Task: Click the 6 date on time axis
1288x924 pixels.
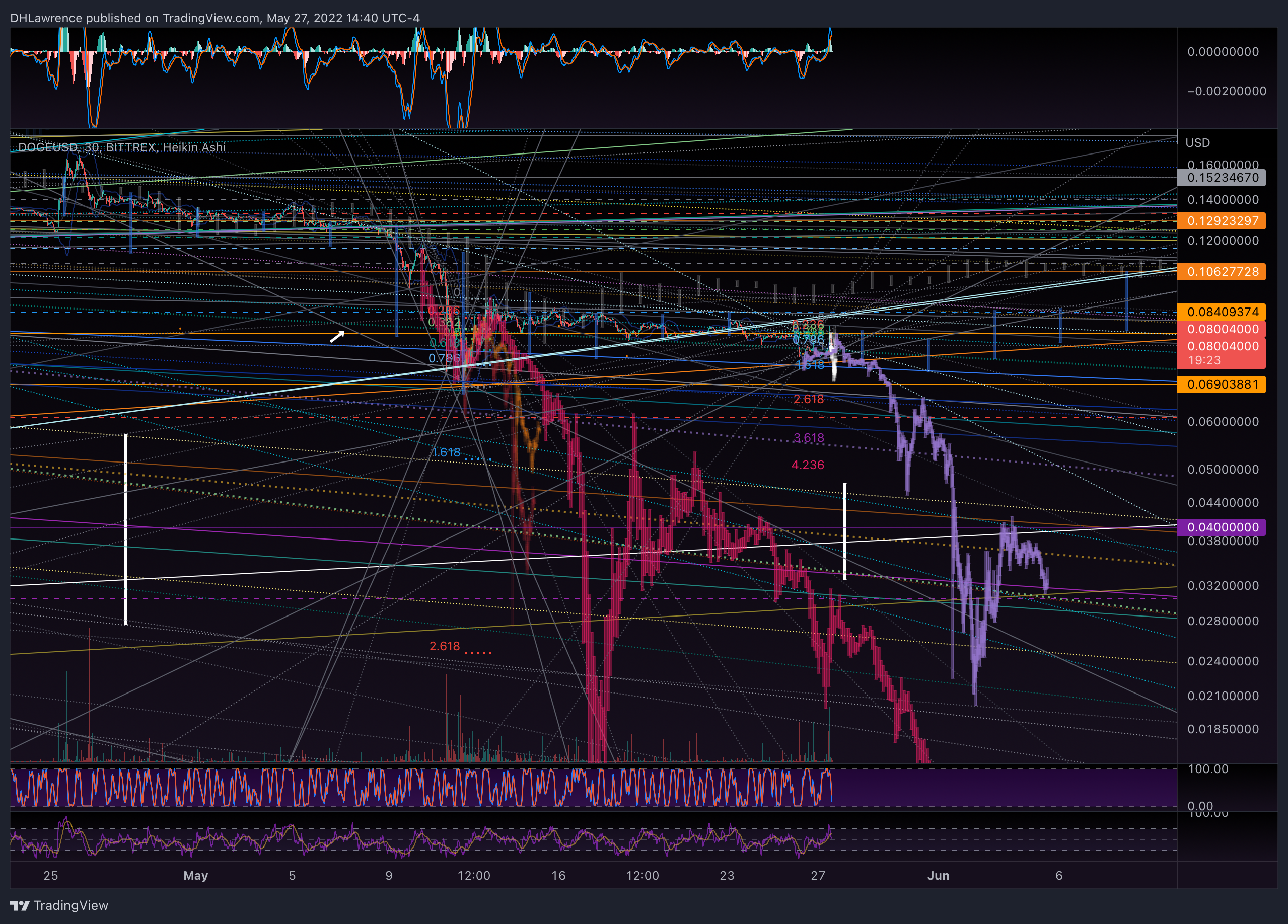Action: [x=1059, y=876]
